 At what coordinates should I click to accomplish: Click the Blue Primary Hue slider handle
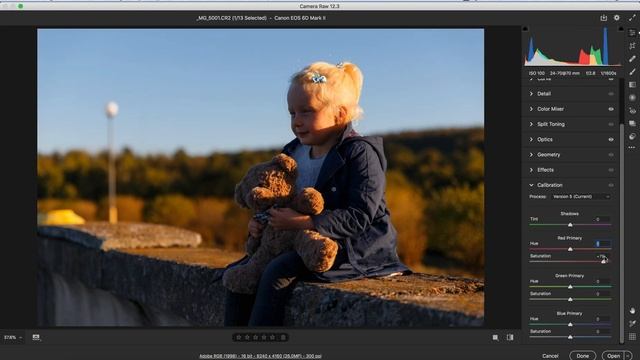tap(570, 324)
